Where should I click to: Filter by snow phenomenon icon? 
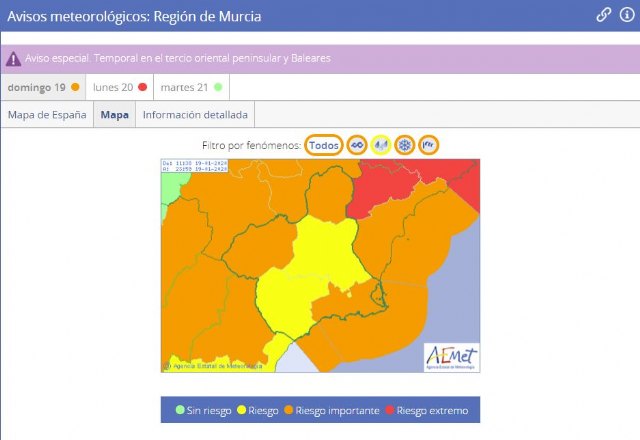pyautogui.click(x=404, y=145)
